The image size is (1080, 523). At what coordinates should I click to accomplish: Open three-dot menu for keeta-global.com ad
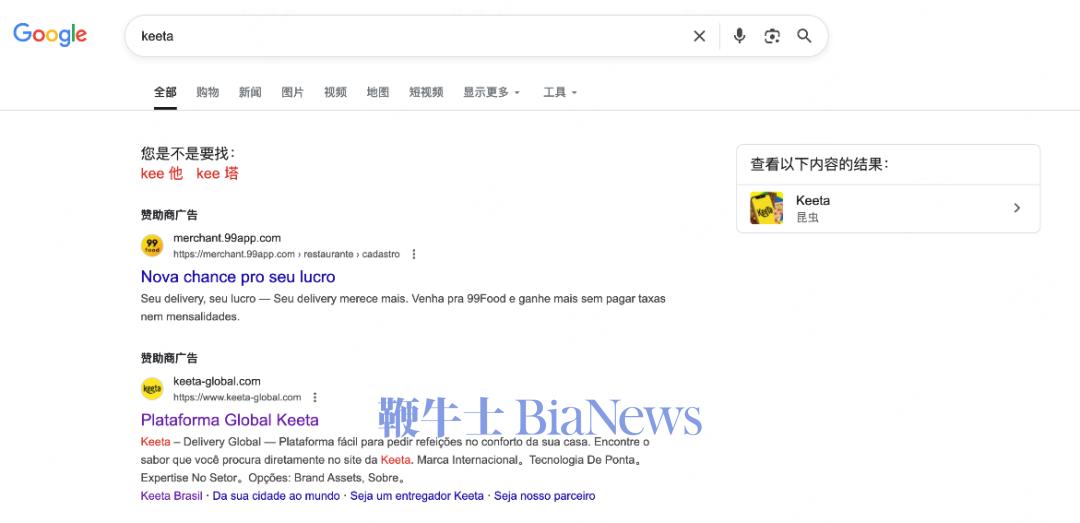coord(315,398)
